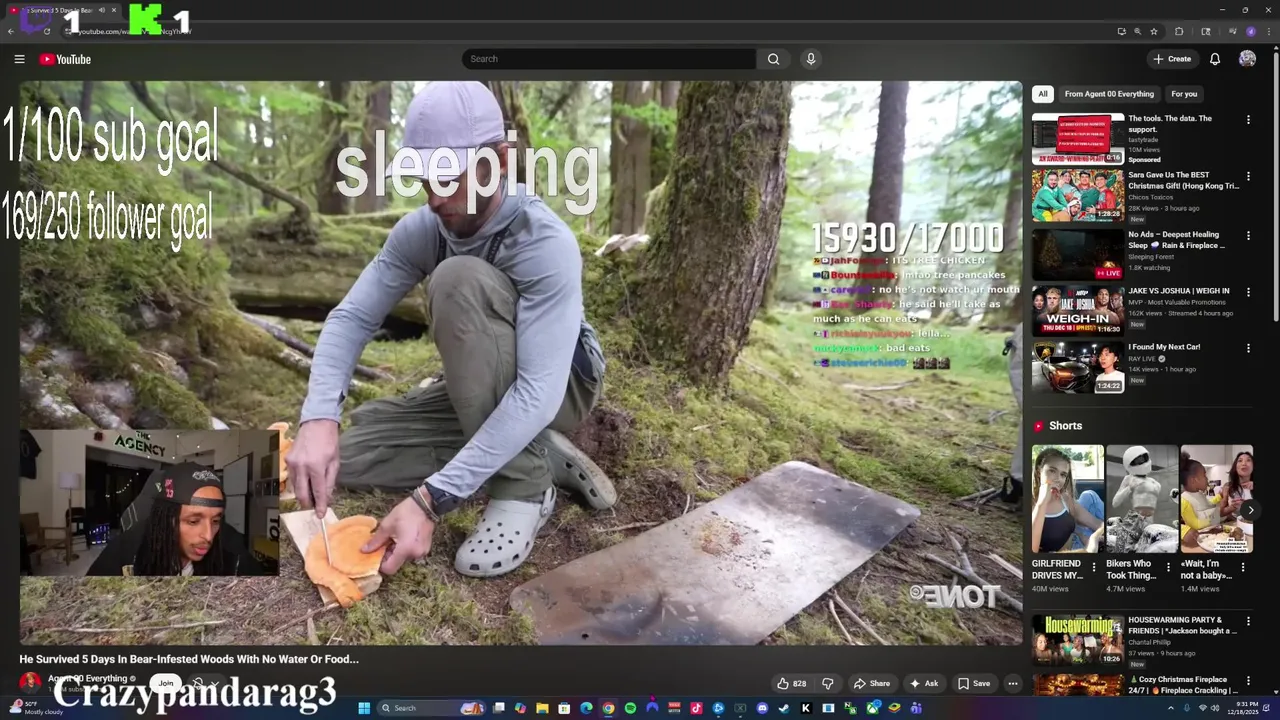Open menu for 'JAKE VS JOSHUA' video
Image resolution: width=1280 pixels, height=720 pixels.
click(x=1248, y=292)
